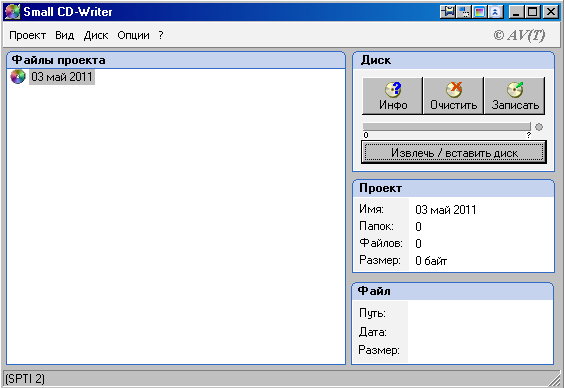Viewport: 564px width, 388px height.
Task: Open the Диск menu
Action: [96, 35]
